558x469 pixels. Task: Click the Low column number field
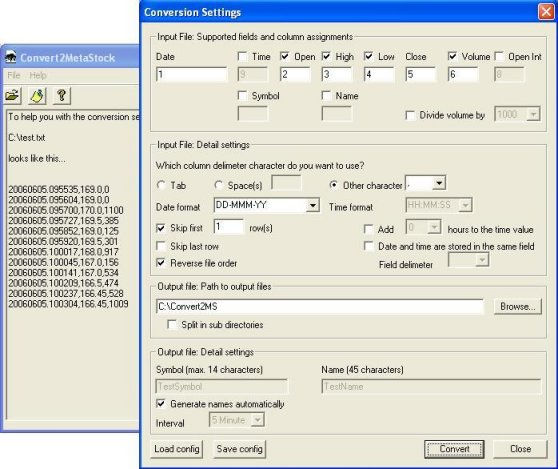[x=379, y=74]
